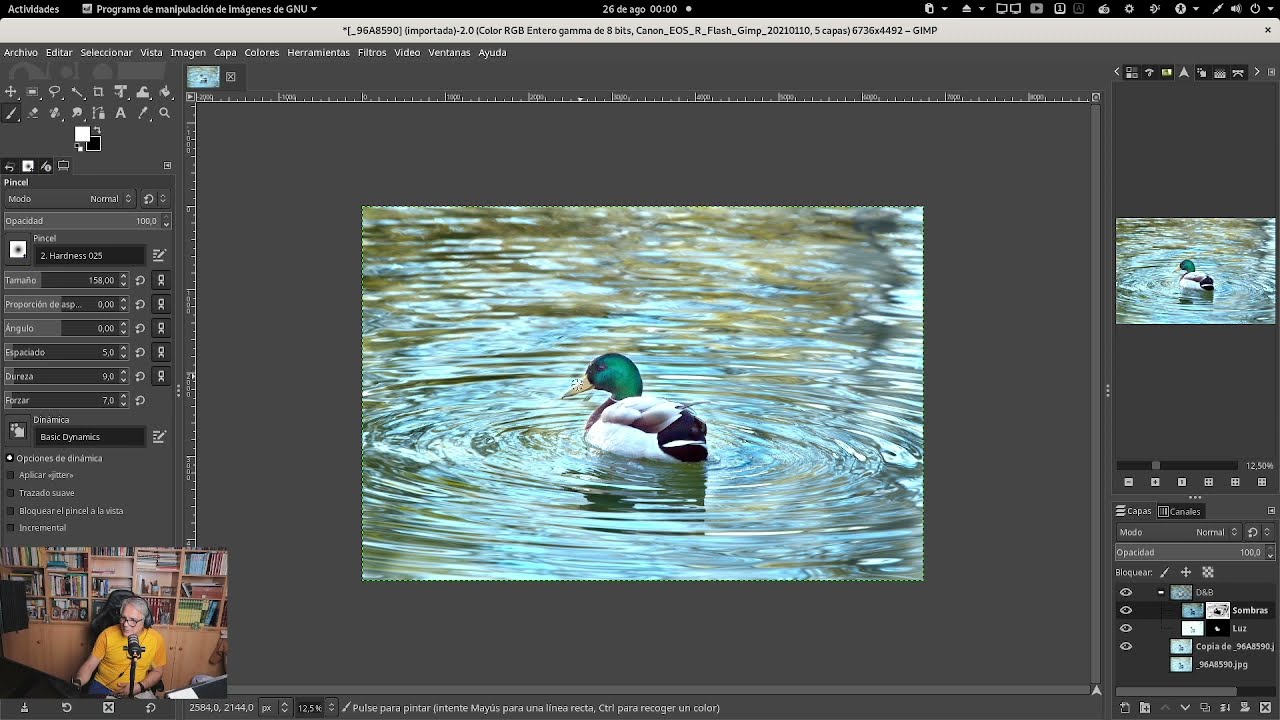This screenshot has height=720, width=1280.
Task: Reset colors to default black and white
Action: [79, 148]
